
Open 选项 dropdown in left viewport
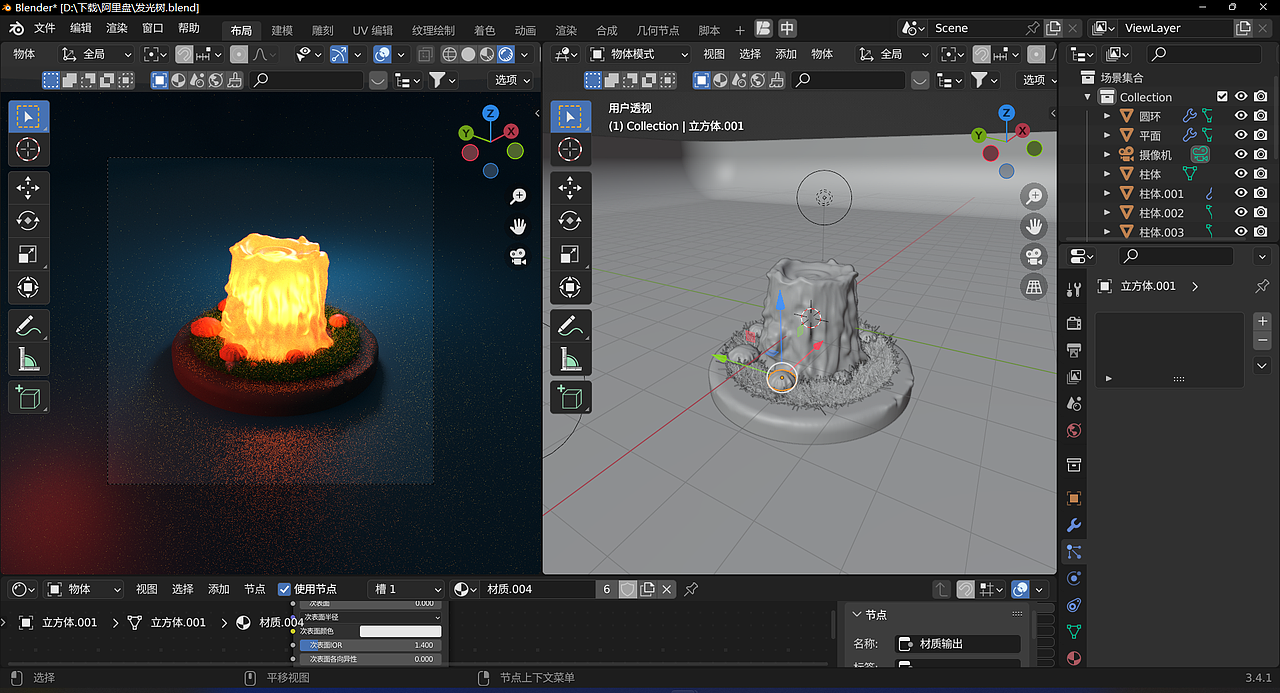point(512,80)
